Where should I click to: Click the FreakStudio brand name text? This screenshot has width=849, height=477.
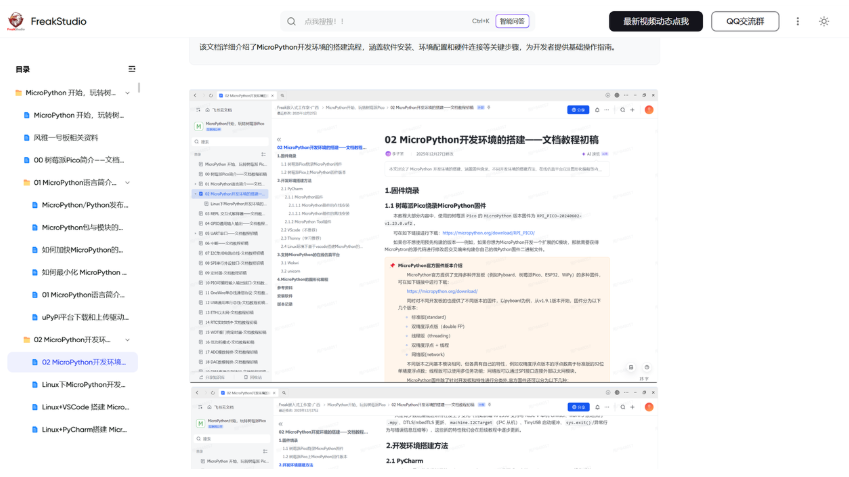tap(58, 21)
